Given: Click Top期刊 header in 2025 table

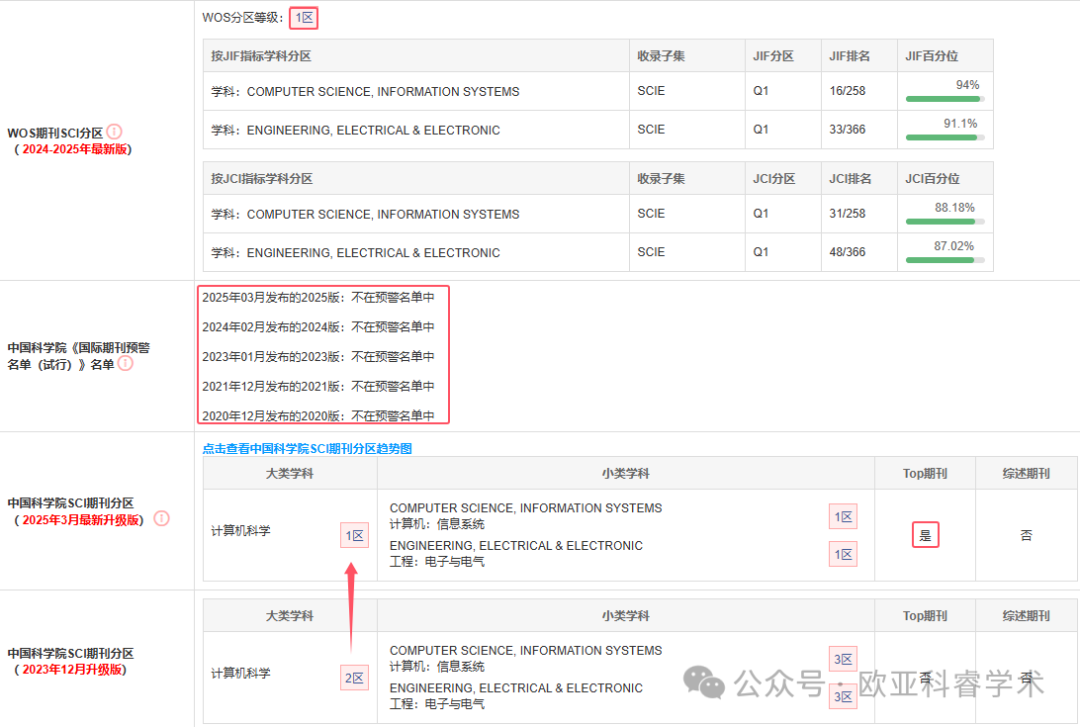Looking at the screenshot, I should [925, 473].
